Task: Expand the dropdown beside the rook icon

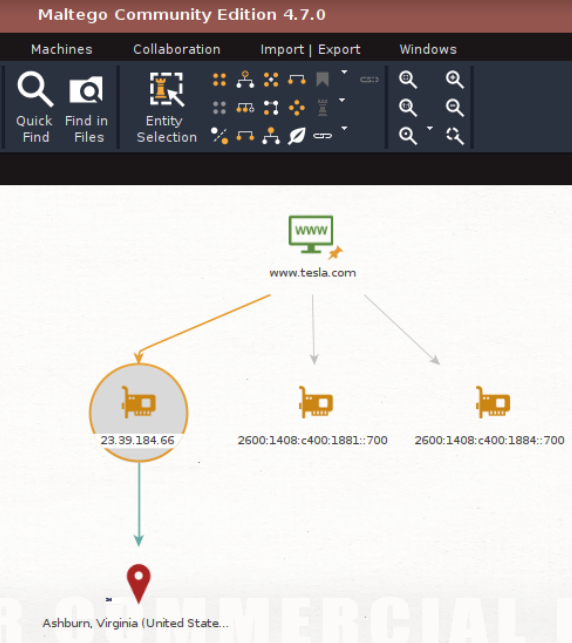Action: point(342,100)
